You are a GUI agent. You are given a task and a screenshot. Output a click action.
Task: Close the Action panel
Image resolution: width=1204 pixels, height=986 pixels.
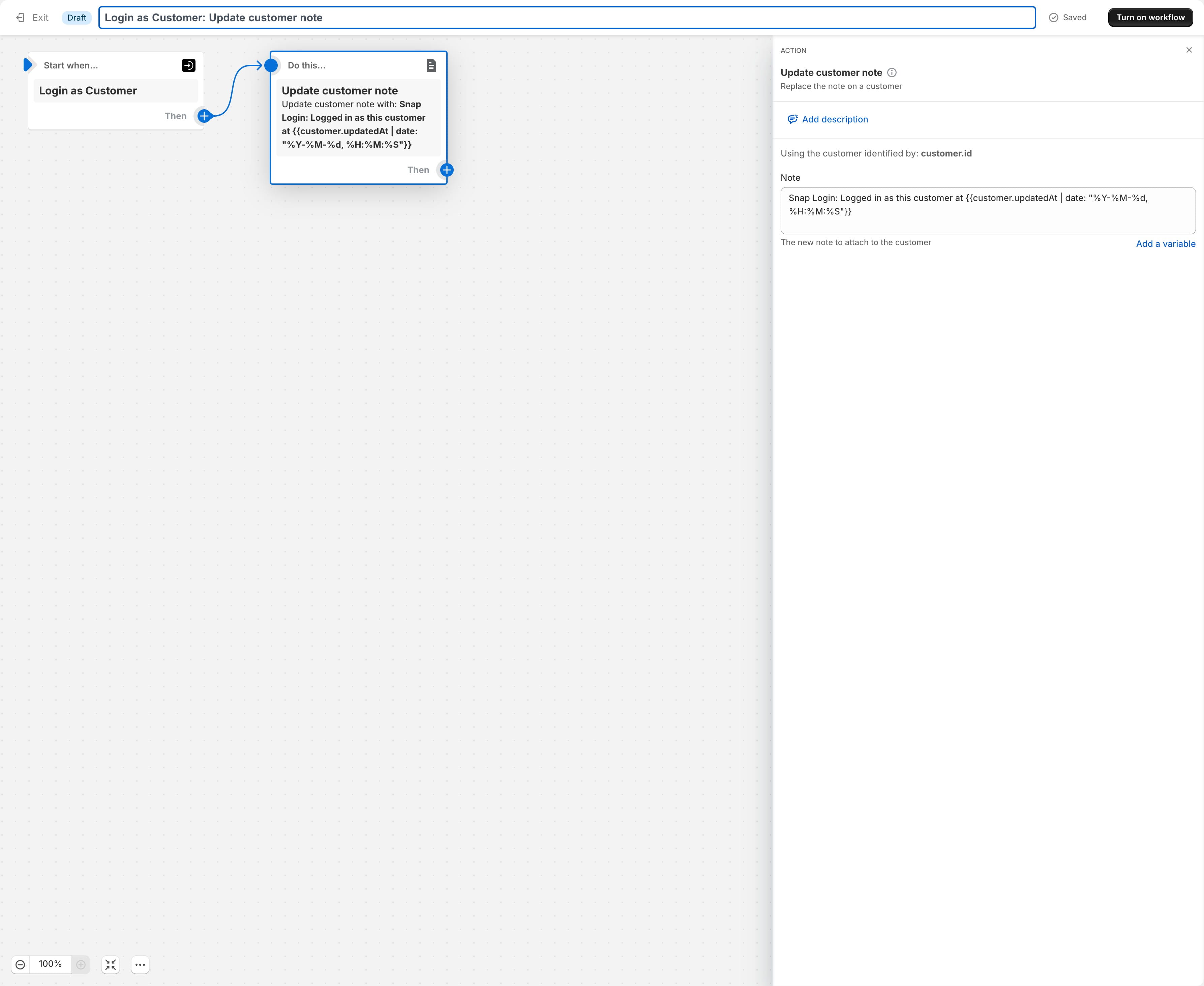(x=1189, y=50)
